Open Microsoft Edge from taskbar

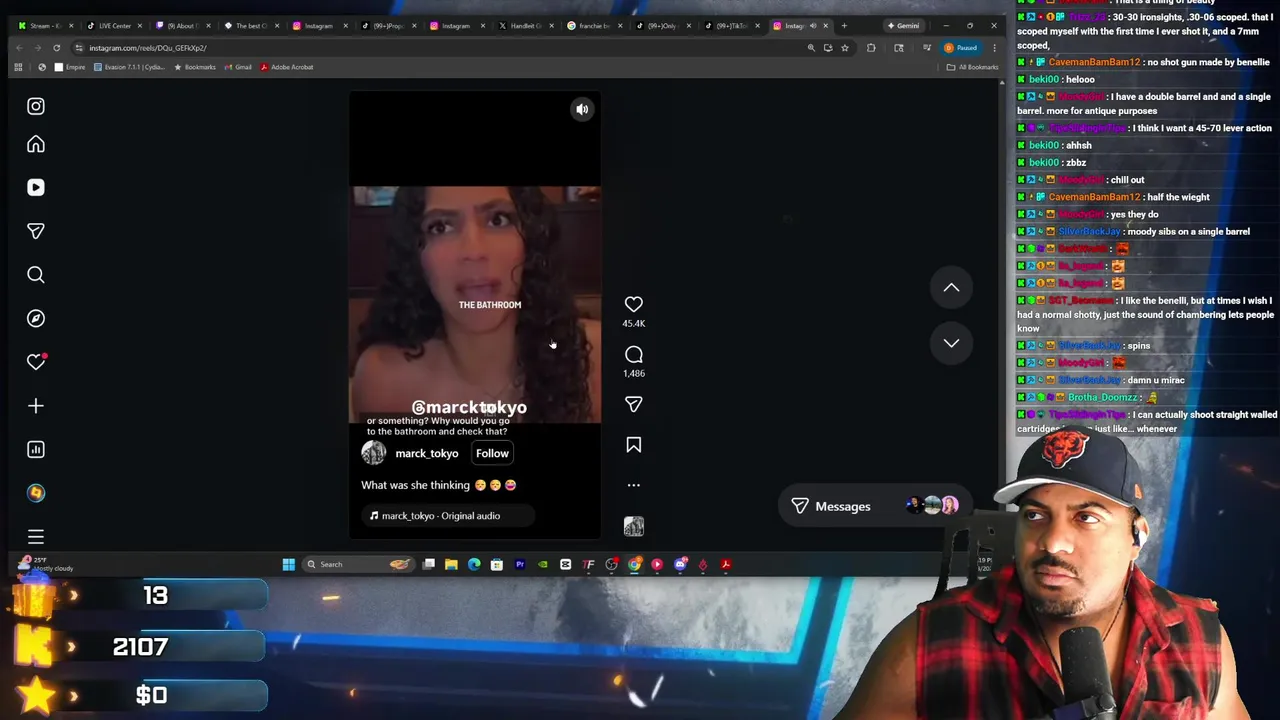tap(474, 564)
